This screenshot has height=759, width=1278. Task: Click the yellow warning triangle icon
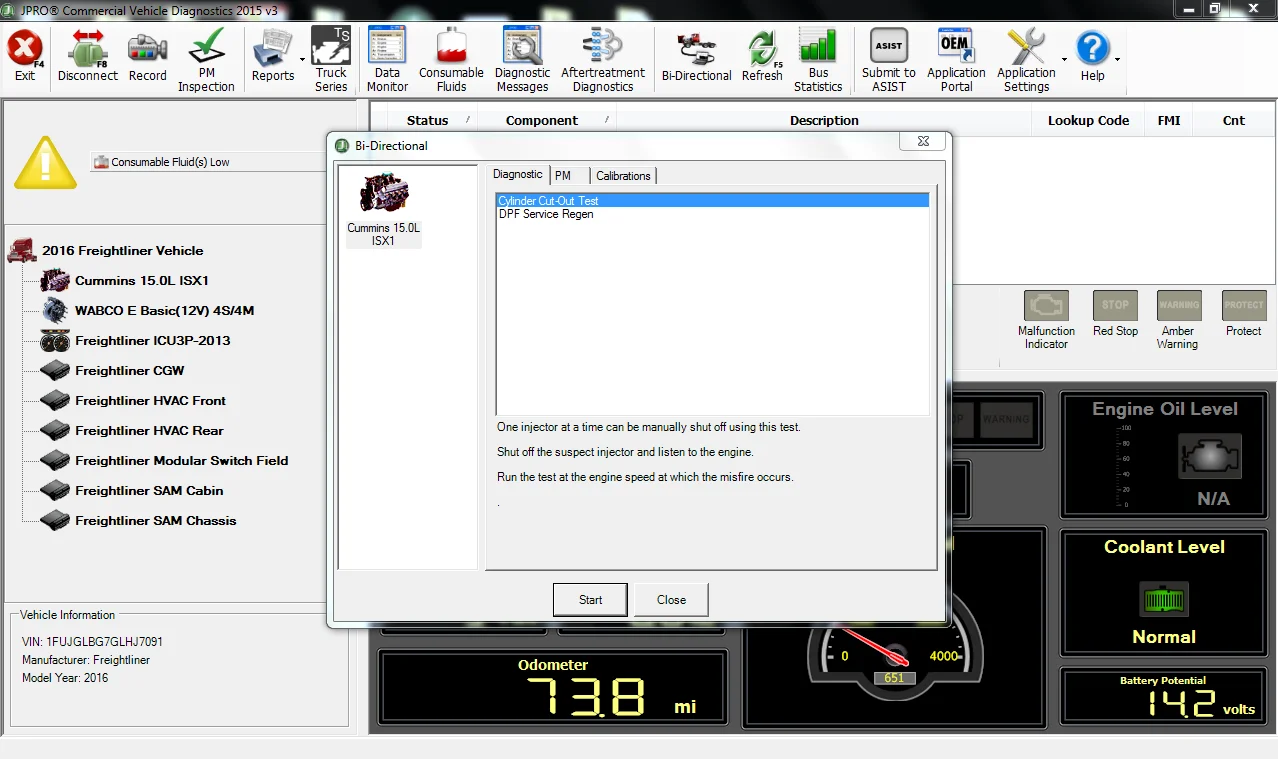point(45,162)
